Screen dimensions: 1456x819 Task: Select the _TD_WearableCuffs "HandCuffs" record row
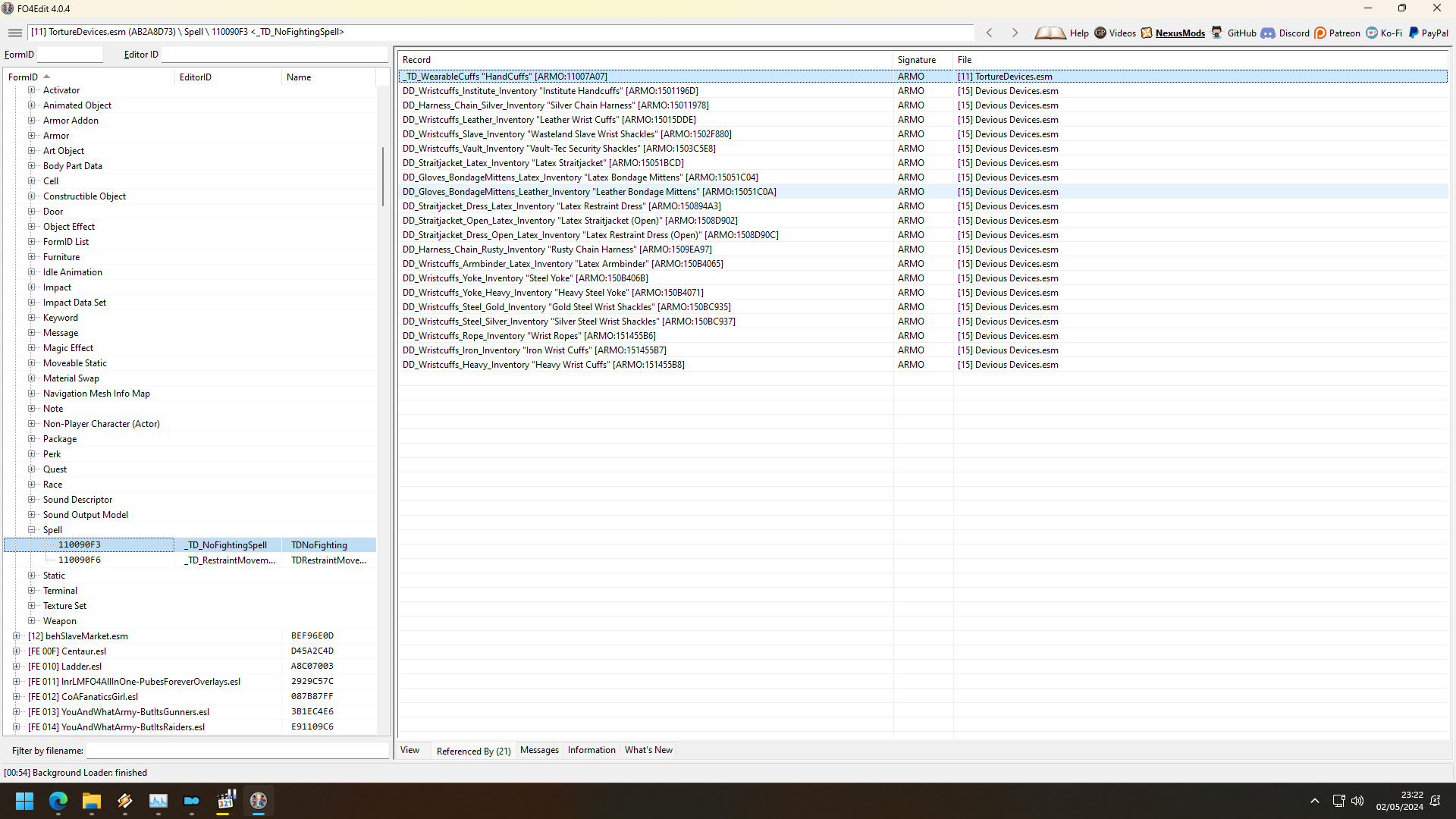click(922, 76)
